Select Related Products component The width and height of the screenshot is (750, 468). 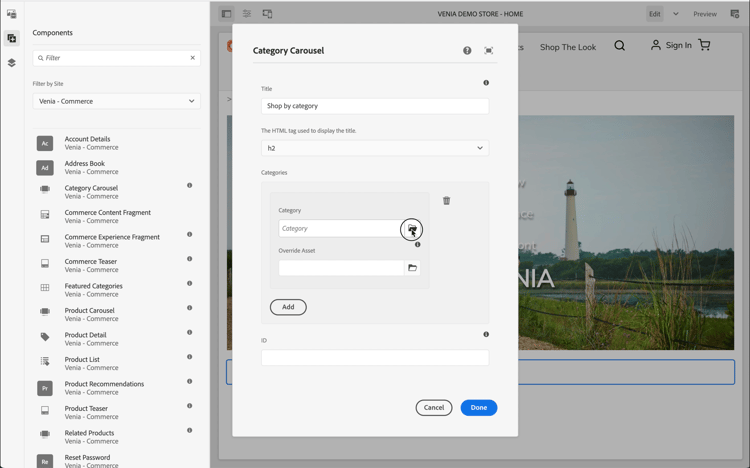(116, 437)
